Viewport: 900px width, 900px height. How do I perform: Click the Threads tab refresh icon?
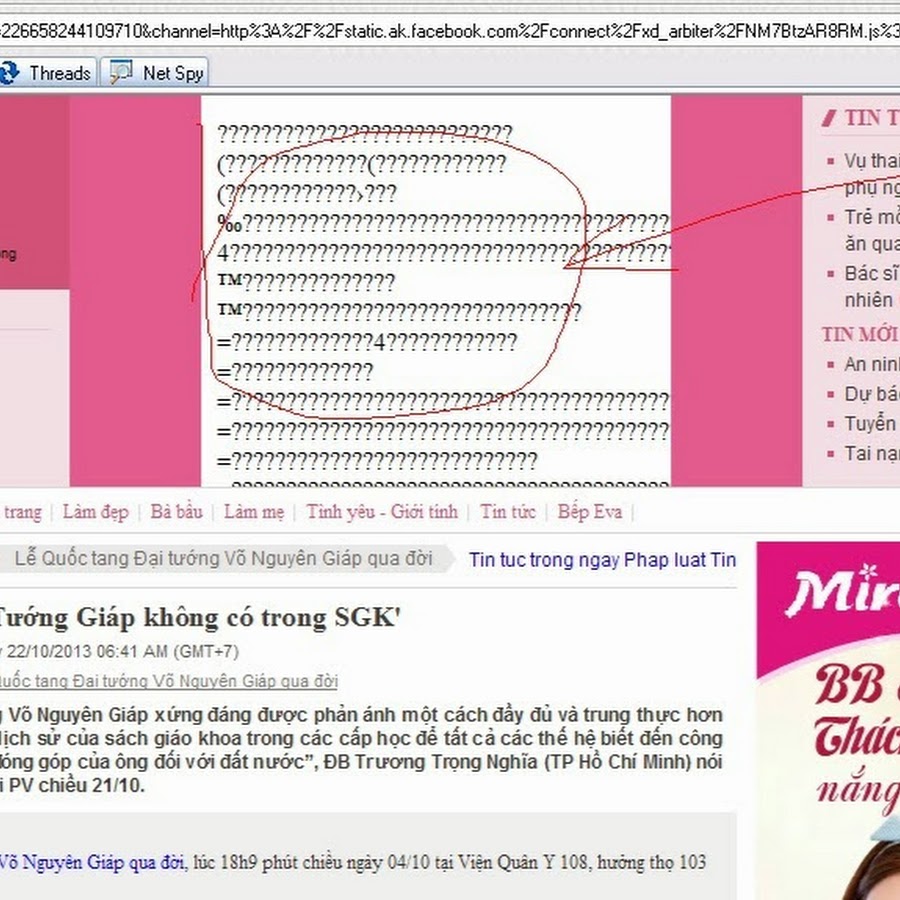10,72
